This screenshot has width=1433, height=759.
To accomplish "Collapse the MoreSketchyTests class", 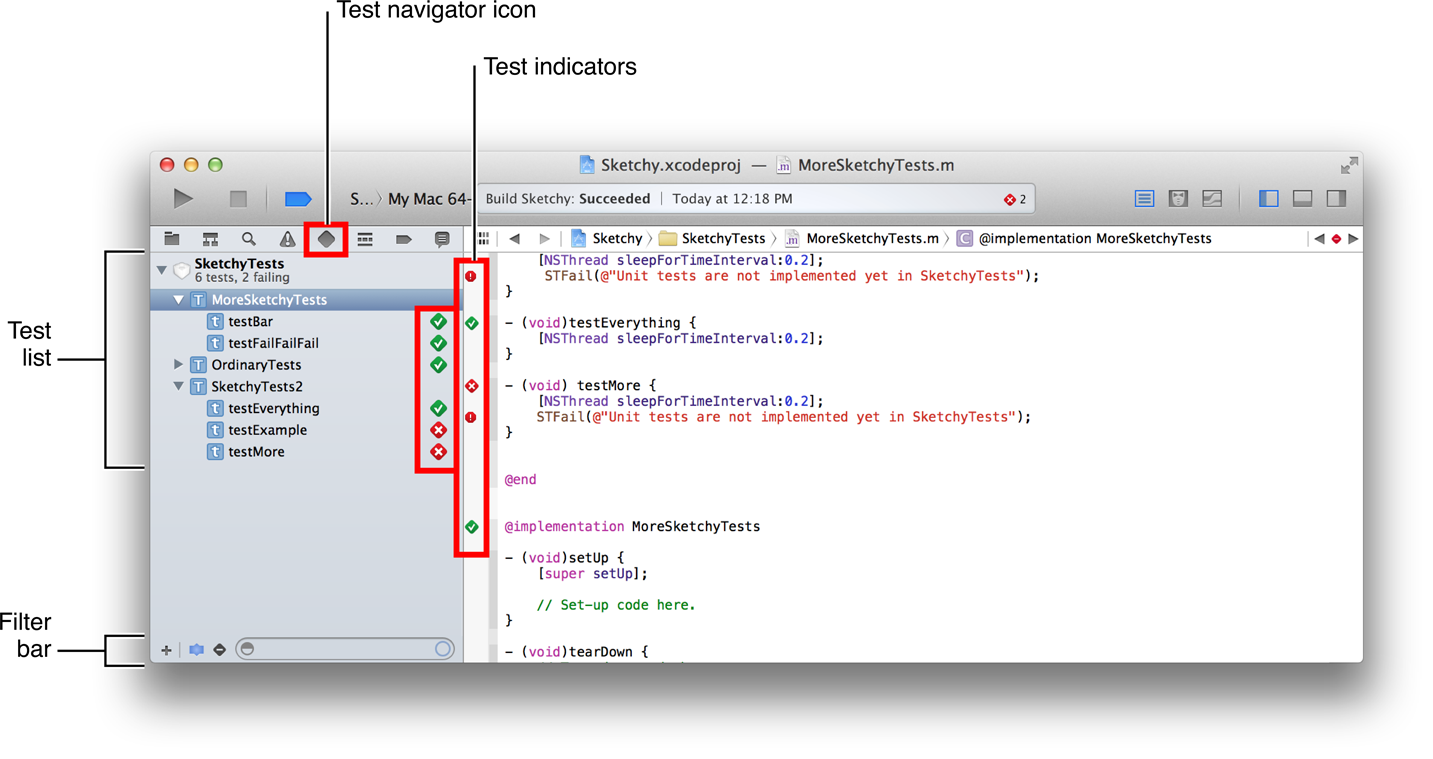I will point(179,300).
